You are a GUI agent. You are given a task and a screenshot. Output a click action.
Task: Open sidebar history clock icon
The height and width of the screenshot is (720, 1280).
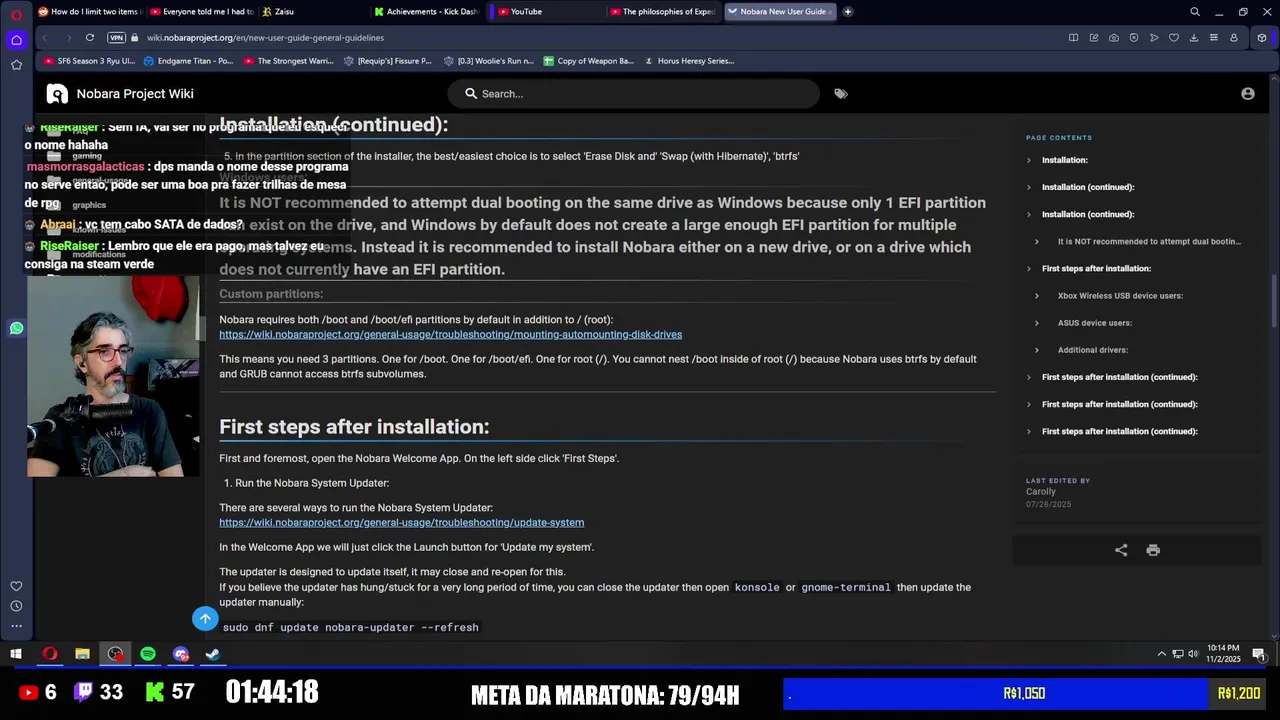(x=16, y=606)
